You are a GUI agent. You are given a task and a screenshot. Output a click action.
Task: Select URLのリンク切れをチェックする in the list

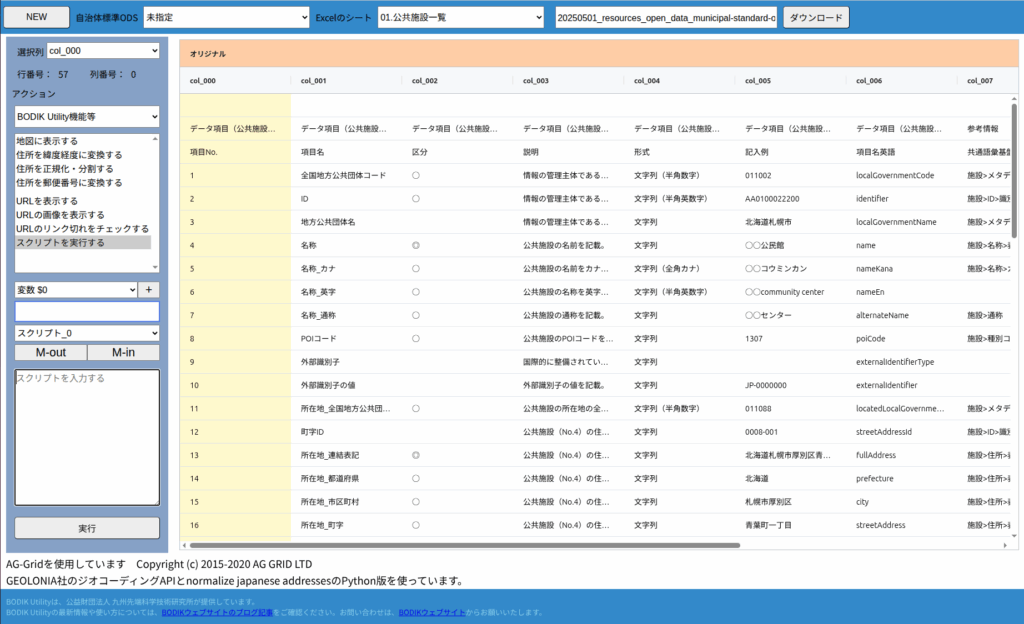[82, 228]
